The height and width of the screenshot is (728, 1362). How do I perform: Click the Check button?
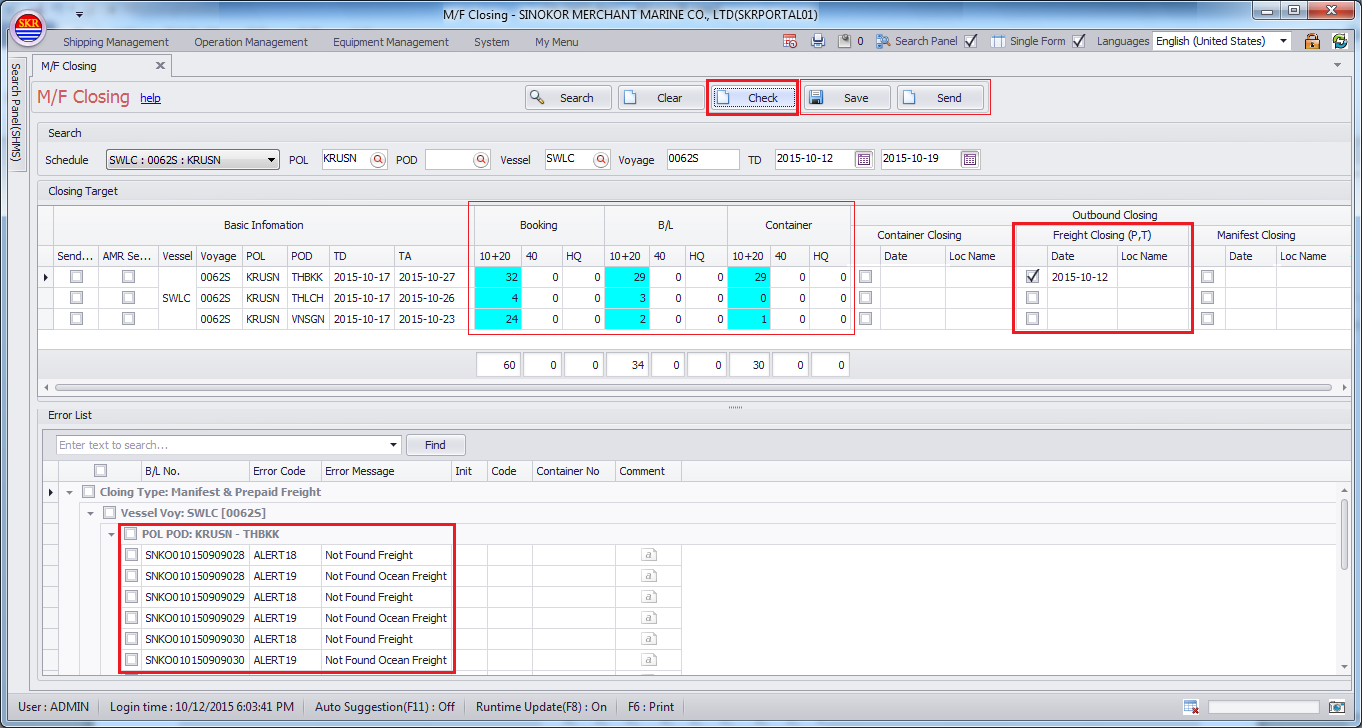coord(753,97)
